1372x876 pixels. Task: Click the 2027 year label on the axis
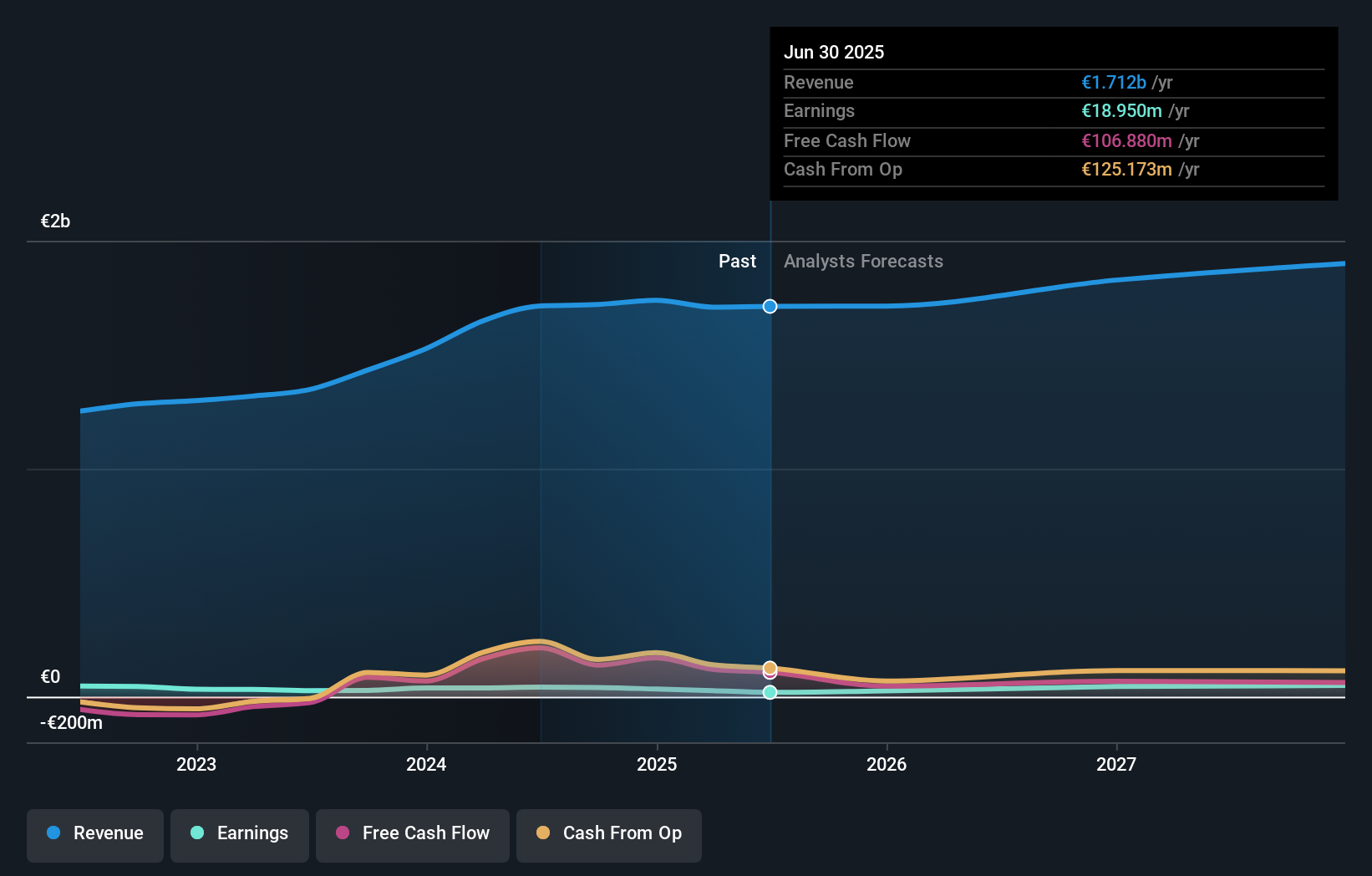(x=1117, y=763)
